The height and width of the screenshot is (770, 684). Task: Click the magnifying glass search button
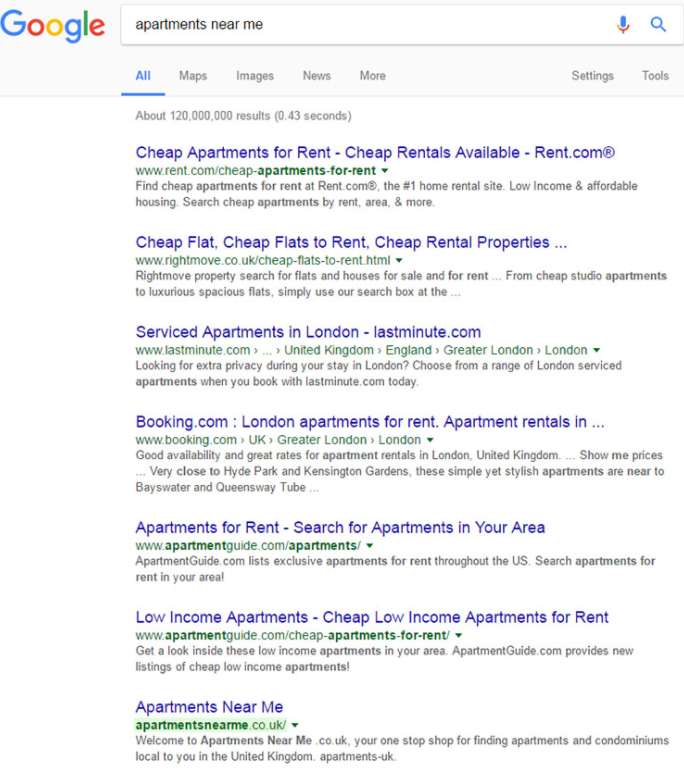[x=658, y=24]
